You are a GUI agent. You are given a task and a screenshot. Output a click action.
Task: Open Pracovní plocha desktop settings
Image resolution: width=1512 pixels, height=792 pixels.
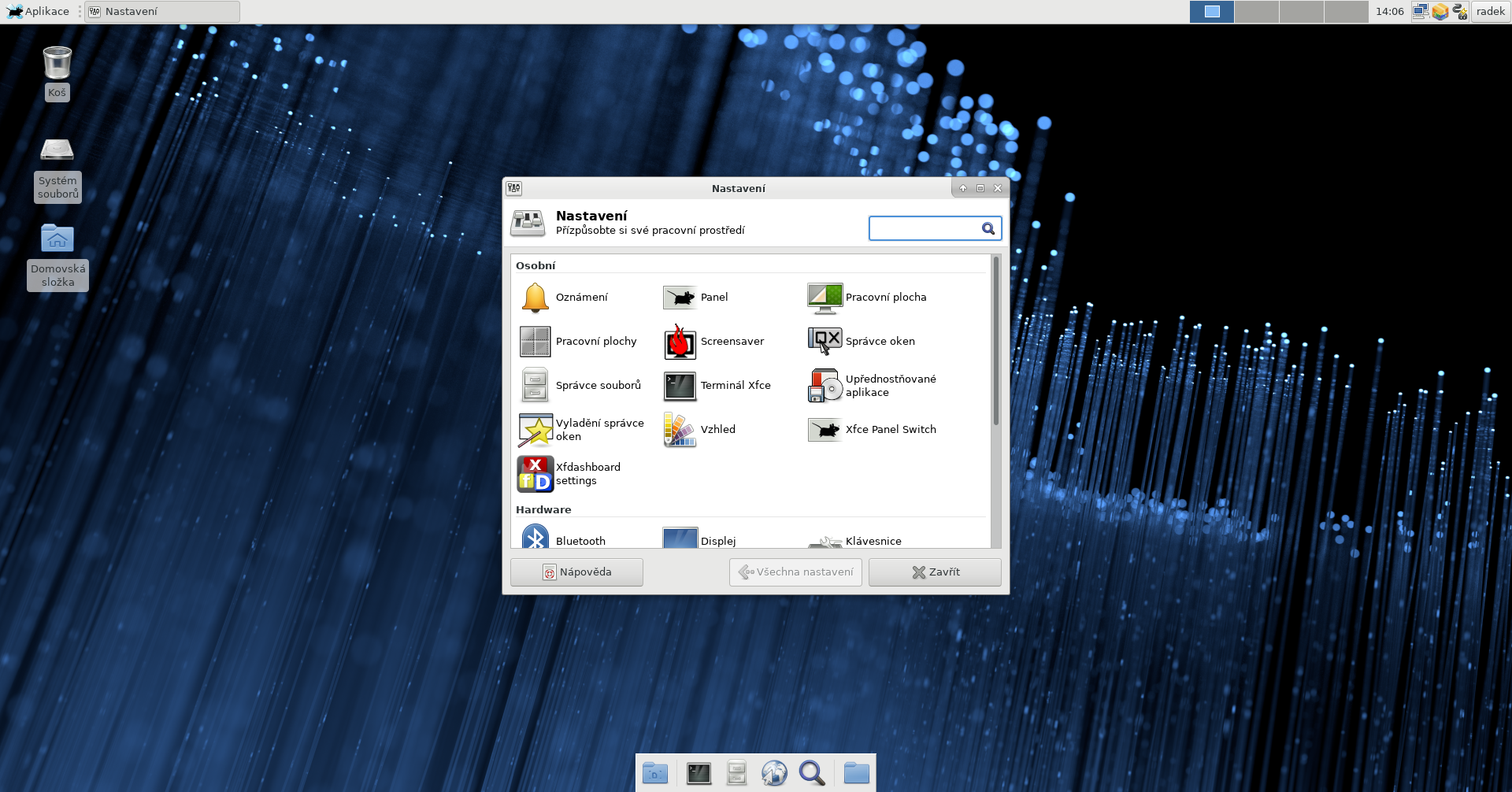[867, 298]
